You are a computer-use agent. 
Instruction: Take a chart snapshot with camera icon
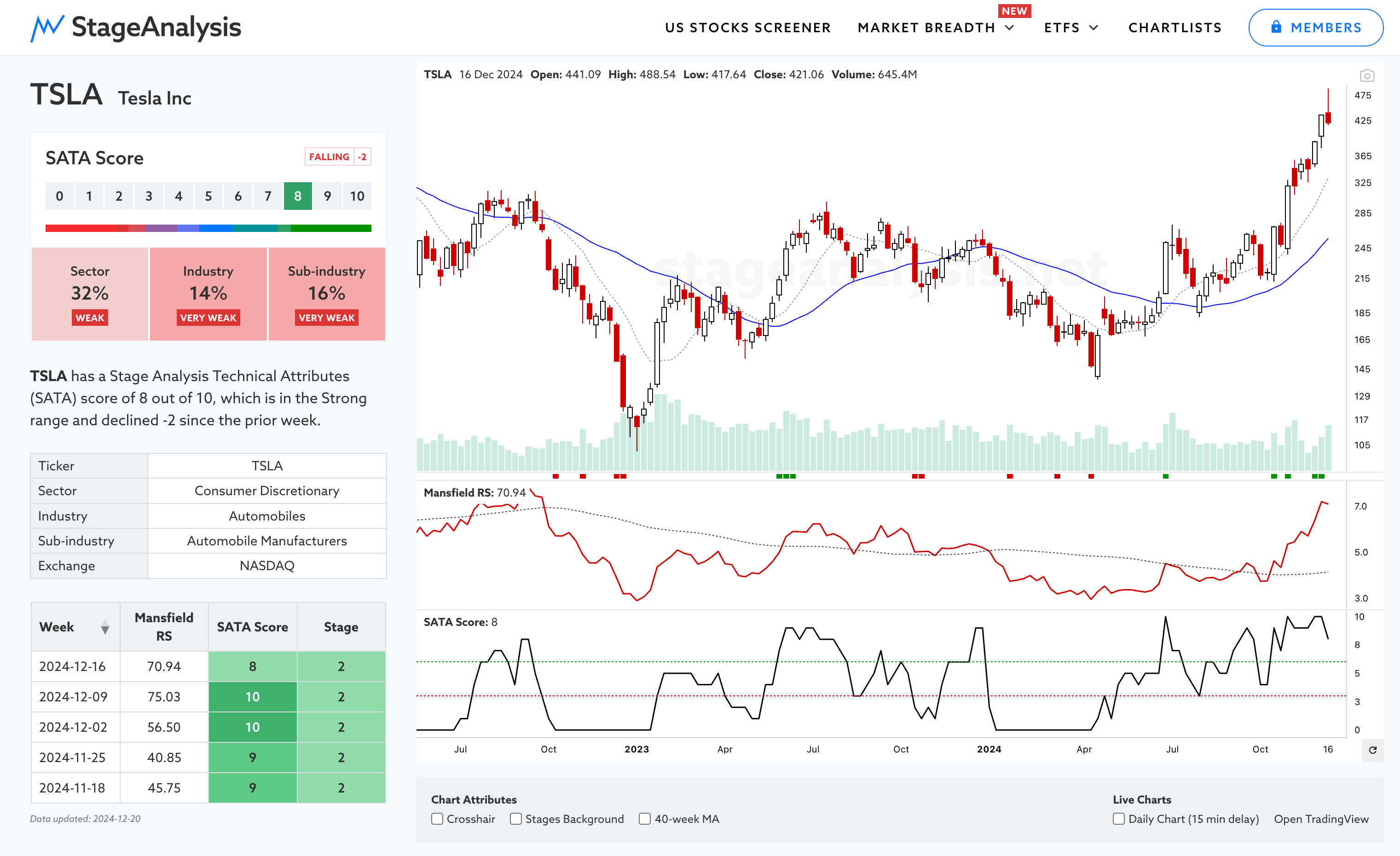[1367, 75]
